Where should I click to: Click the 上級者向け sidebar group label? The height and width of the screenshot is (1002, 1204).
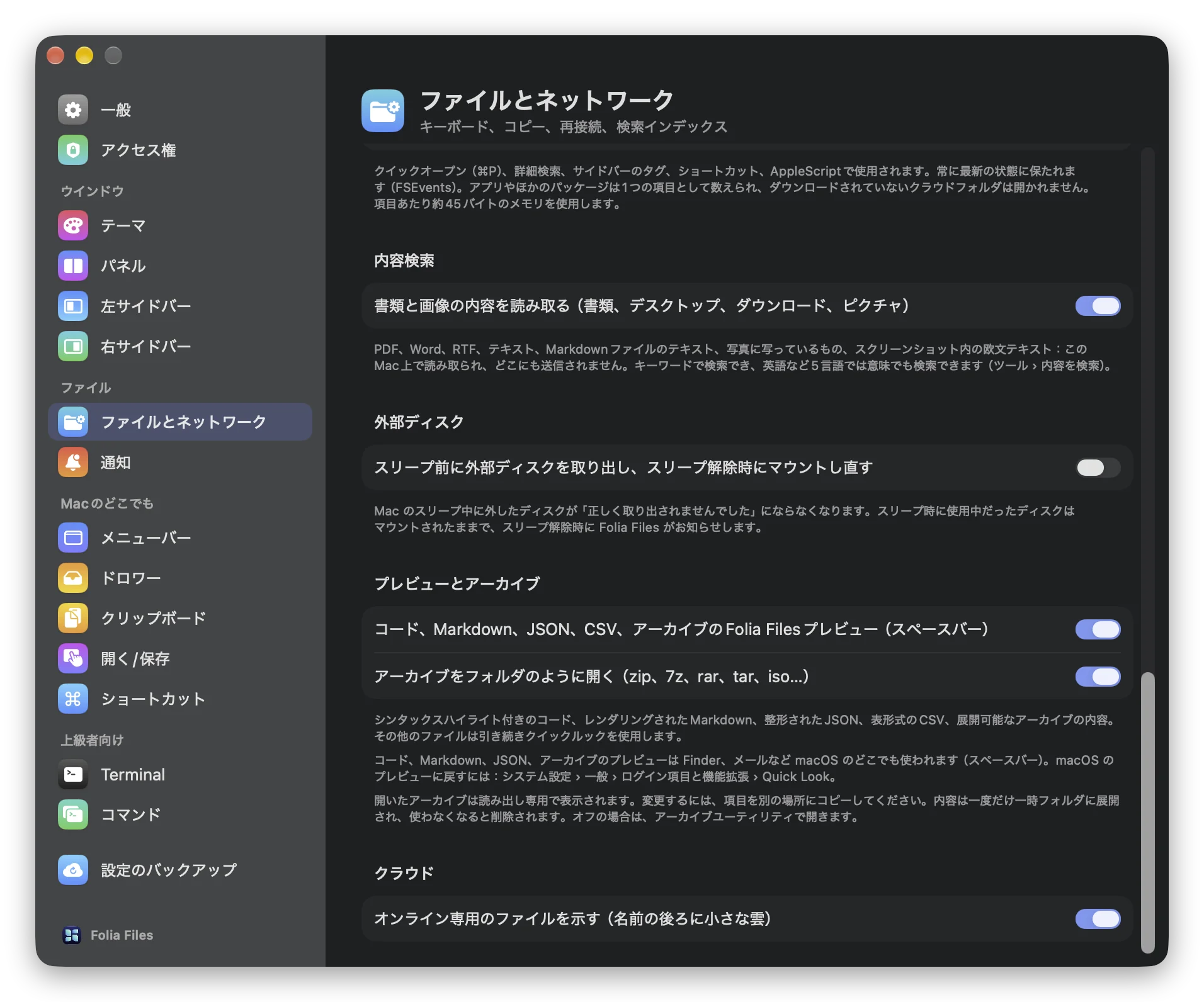(x=92, y=740)
